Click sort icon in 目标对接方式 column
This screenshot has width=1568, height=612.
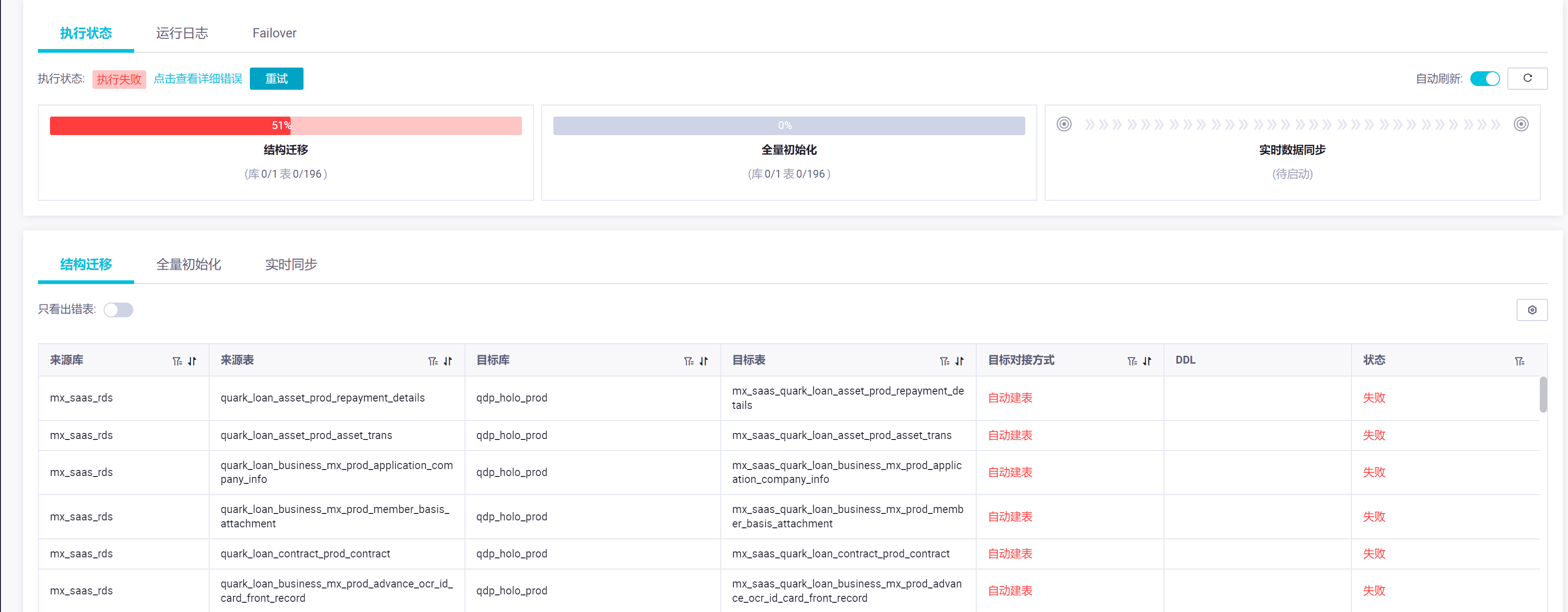1147,361
